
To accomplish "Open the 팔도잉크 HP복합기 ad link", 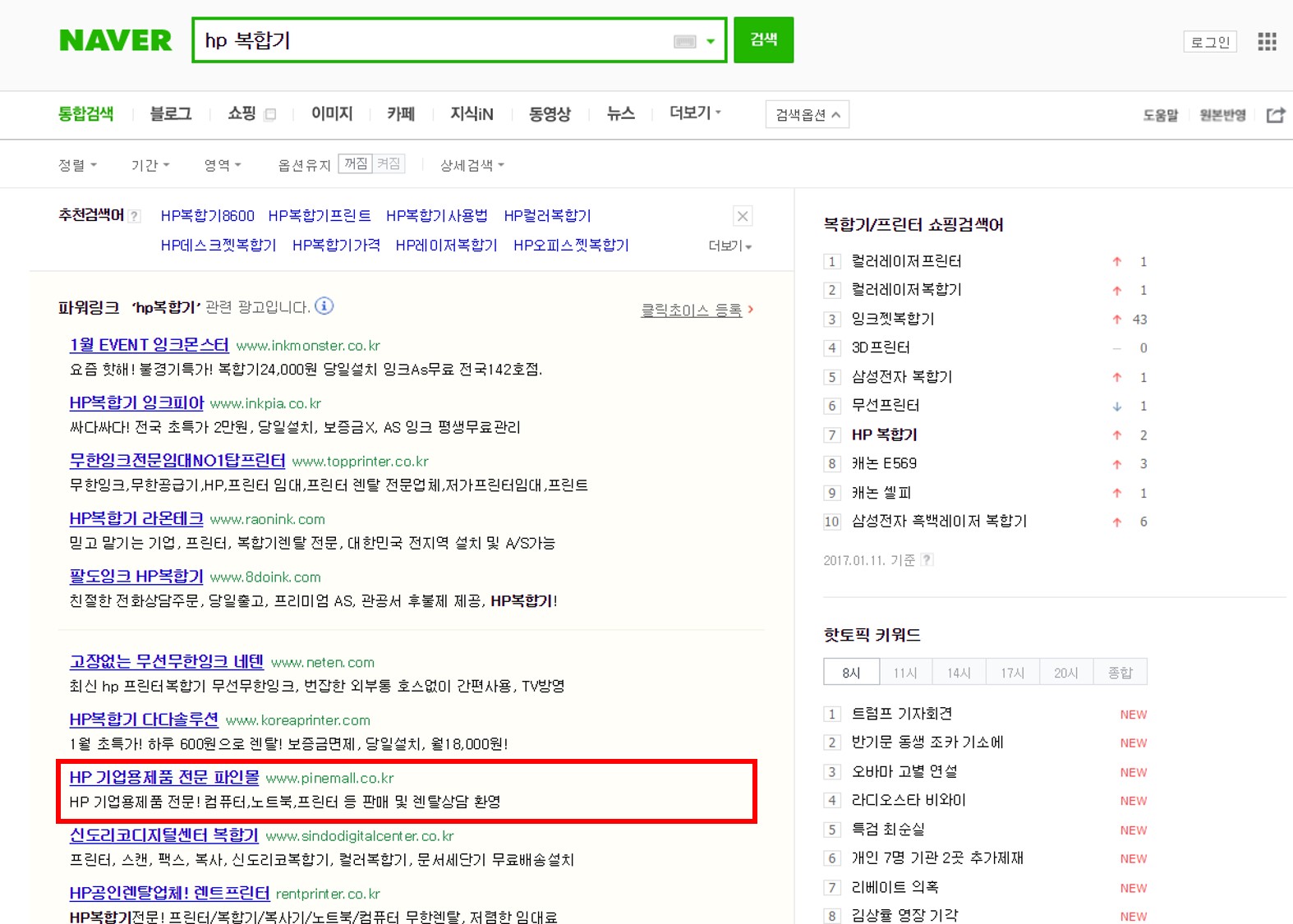I will click(x=136, y=576).
